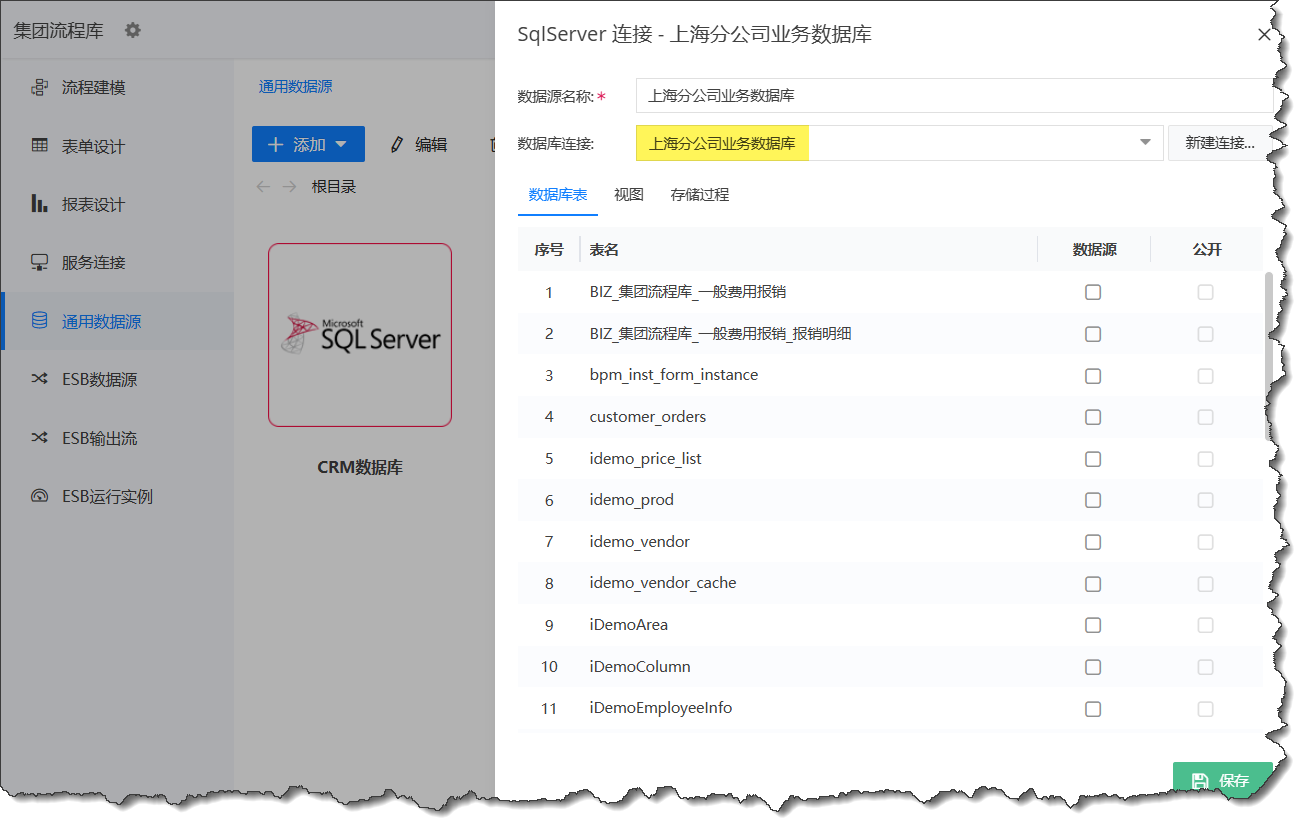The width and height of the screenshot is (1310, 831).
Task: Go to 报表设计 in the sidebar
Action: point(93,205)
